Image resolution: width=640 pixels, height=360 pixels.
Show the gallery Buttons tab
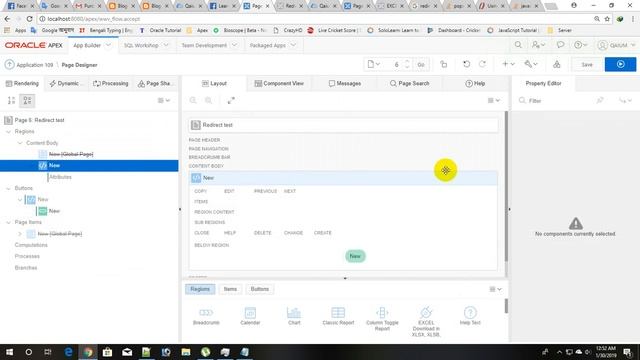(x=260, y=289)
